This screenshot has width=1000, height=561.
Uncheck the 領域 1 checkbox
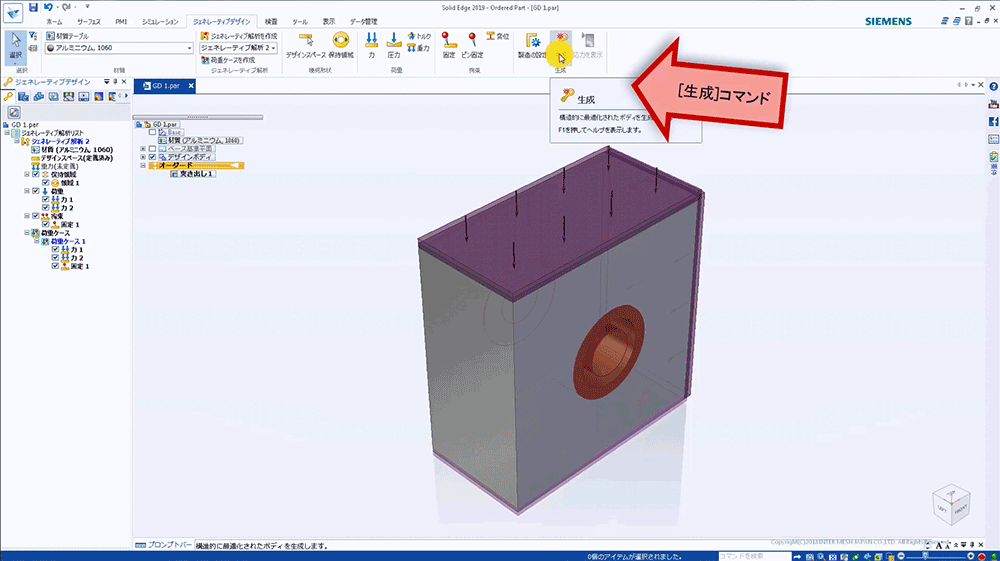tap(45, 183)
